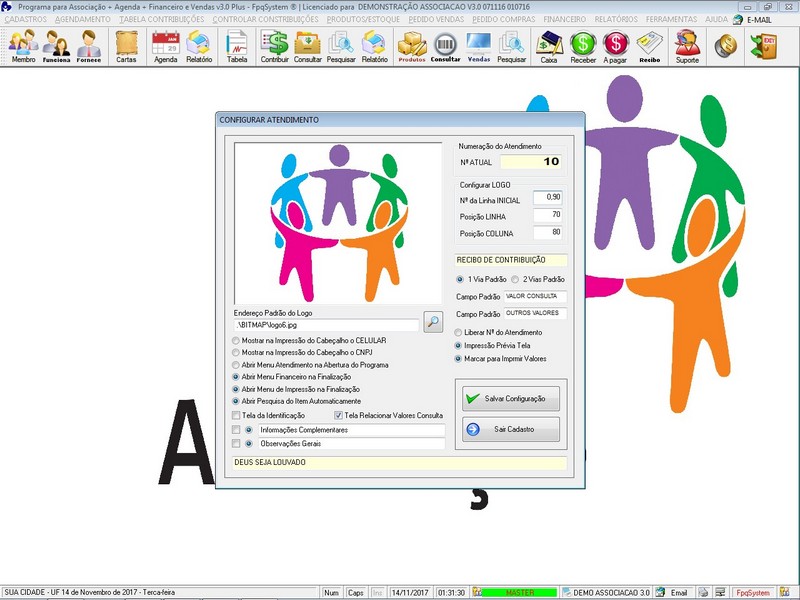Viewport: 800px width, 600px height.
Task: Browse for logo file with magnifier button
Action: tap(433, 322)
